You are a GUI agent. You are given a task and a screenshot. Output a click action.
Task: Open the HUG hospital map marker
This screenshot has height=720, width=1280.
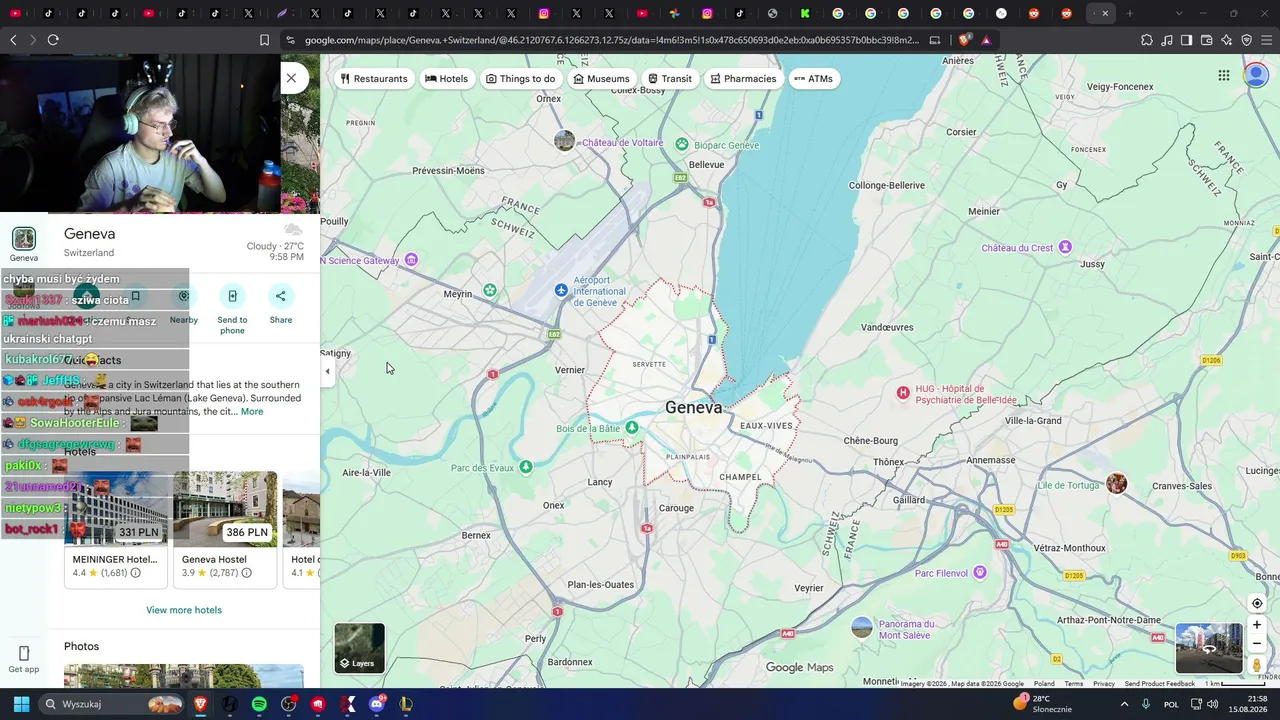[903, 393]
